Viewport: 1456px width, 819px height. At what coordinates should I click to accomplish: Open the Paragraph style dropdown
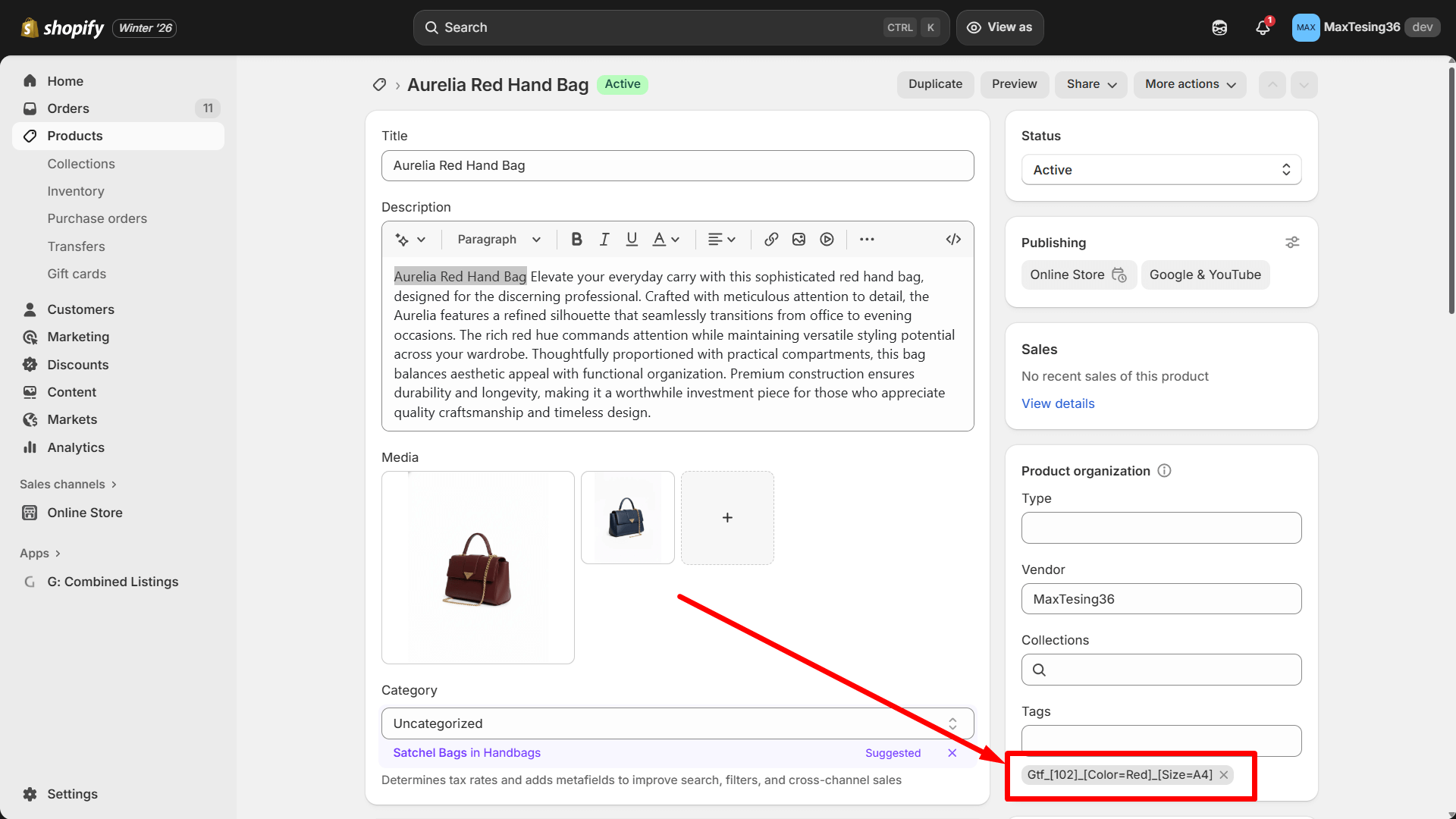coord(497,239)
